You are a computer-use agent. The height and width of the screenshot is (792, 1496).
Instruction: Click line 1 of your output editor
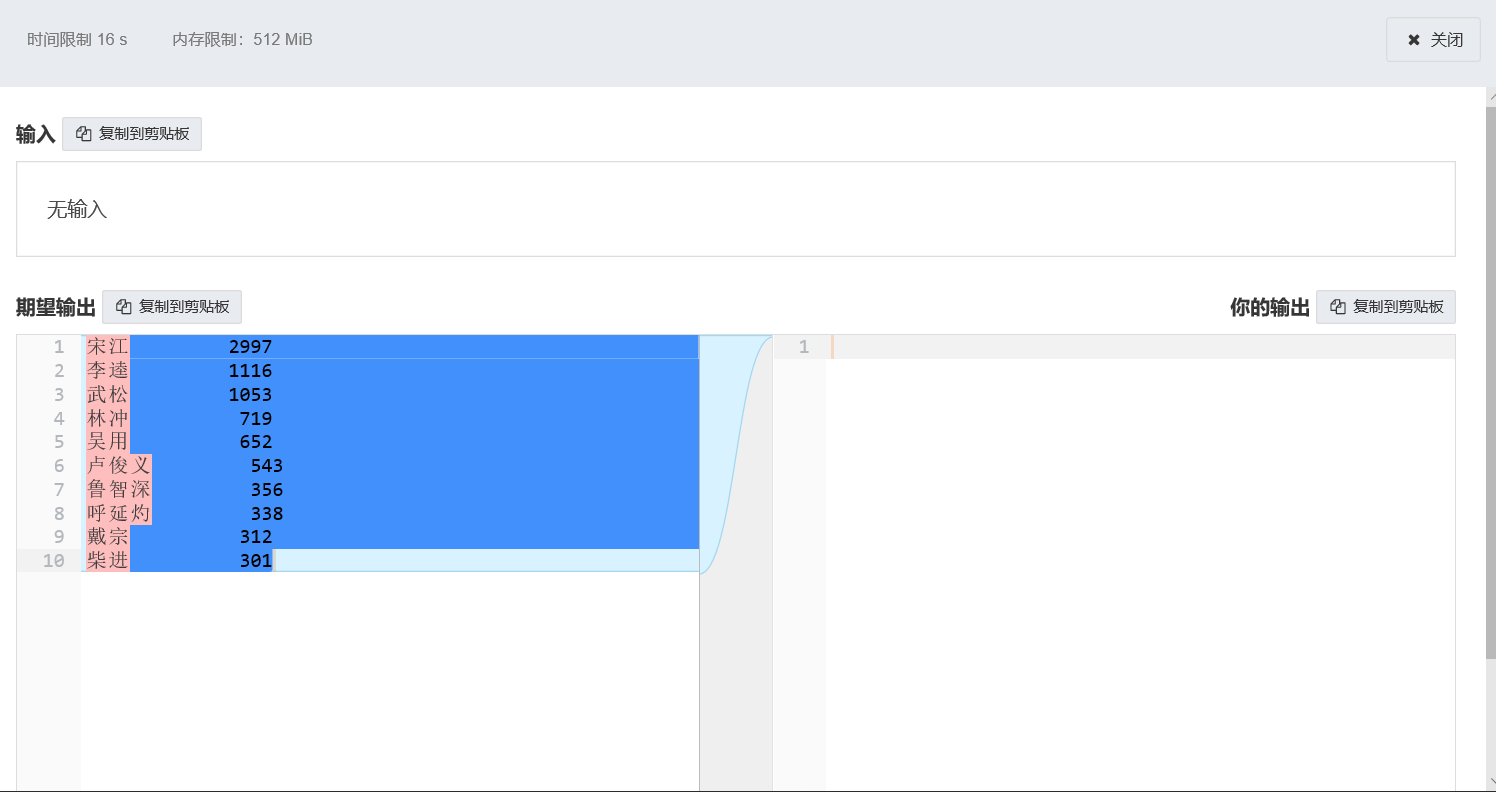[x=1140, y=347]
